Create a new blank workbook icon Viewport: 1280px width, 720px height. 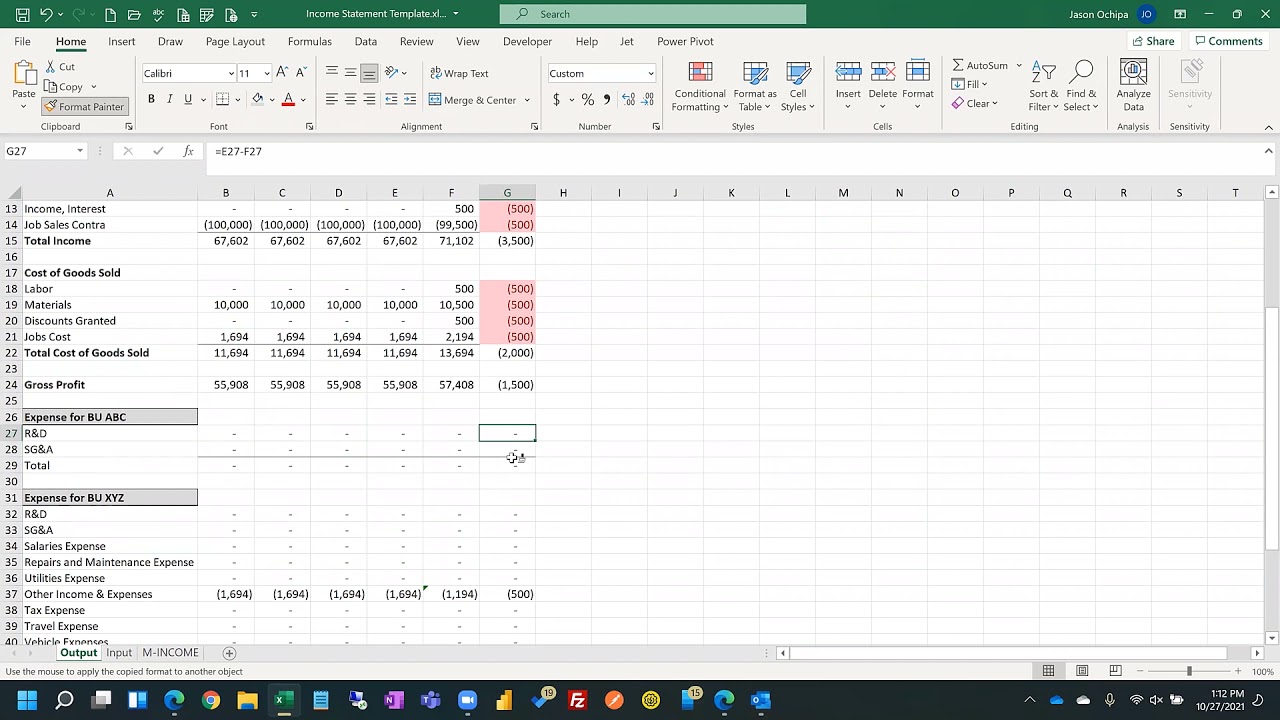pos(110,14)
